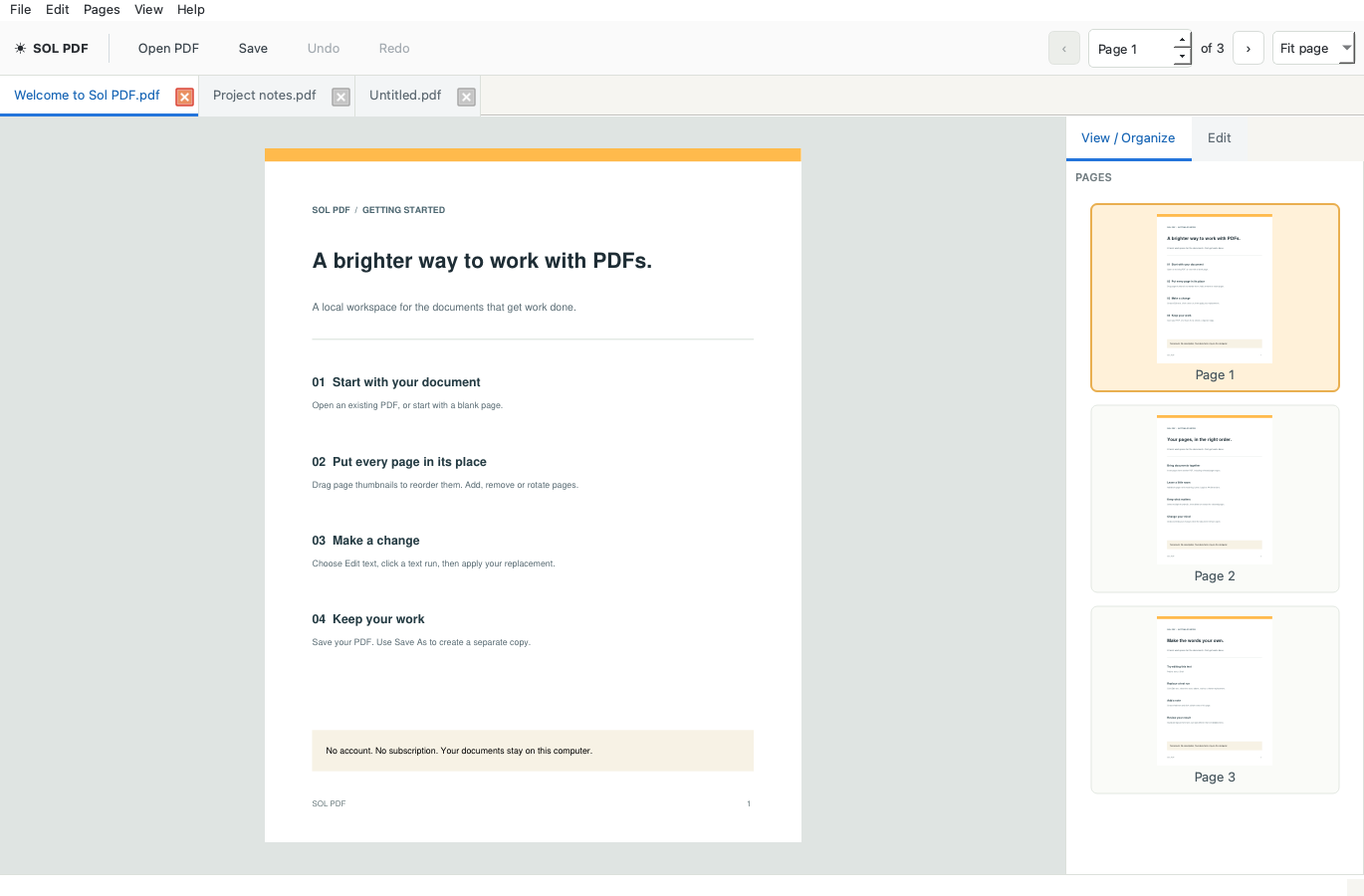Click the 'No account. No subscription.' note text
The height and width of the screenshot is (896, 1364).
(459, 751)
